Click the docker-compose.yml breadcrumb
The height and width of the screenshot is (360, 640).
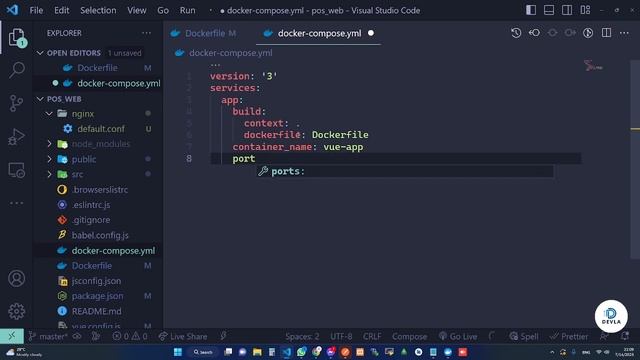coord(231,53)
